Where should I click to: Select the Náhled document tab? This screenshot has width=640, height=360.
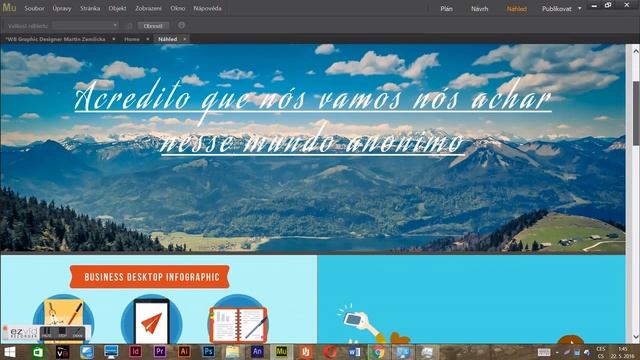[x=167, y=39]
